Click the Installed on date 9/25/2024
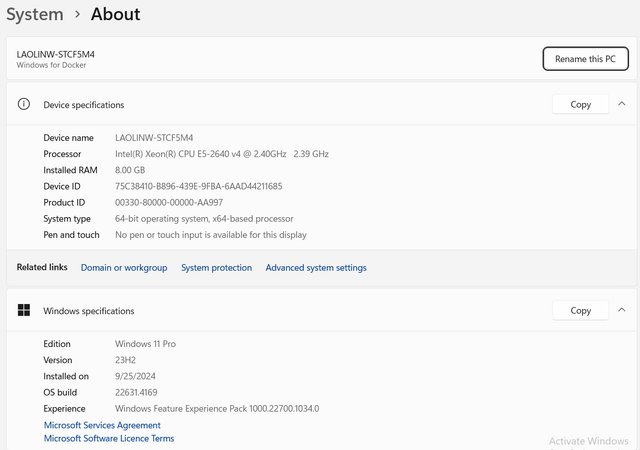 (x=135, y=376)
